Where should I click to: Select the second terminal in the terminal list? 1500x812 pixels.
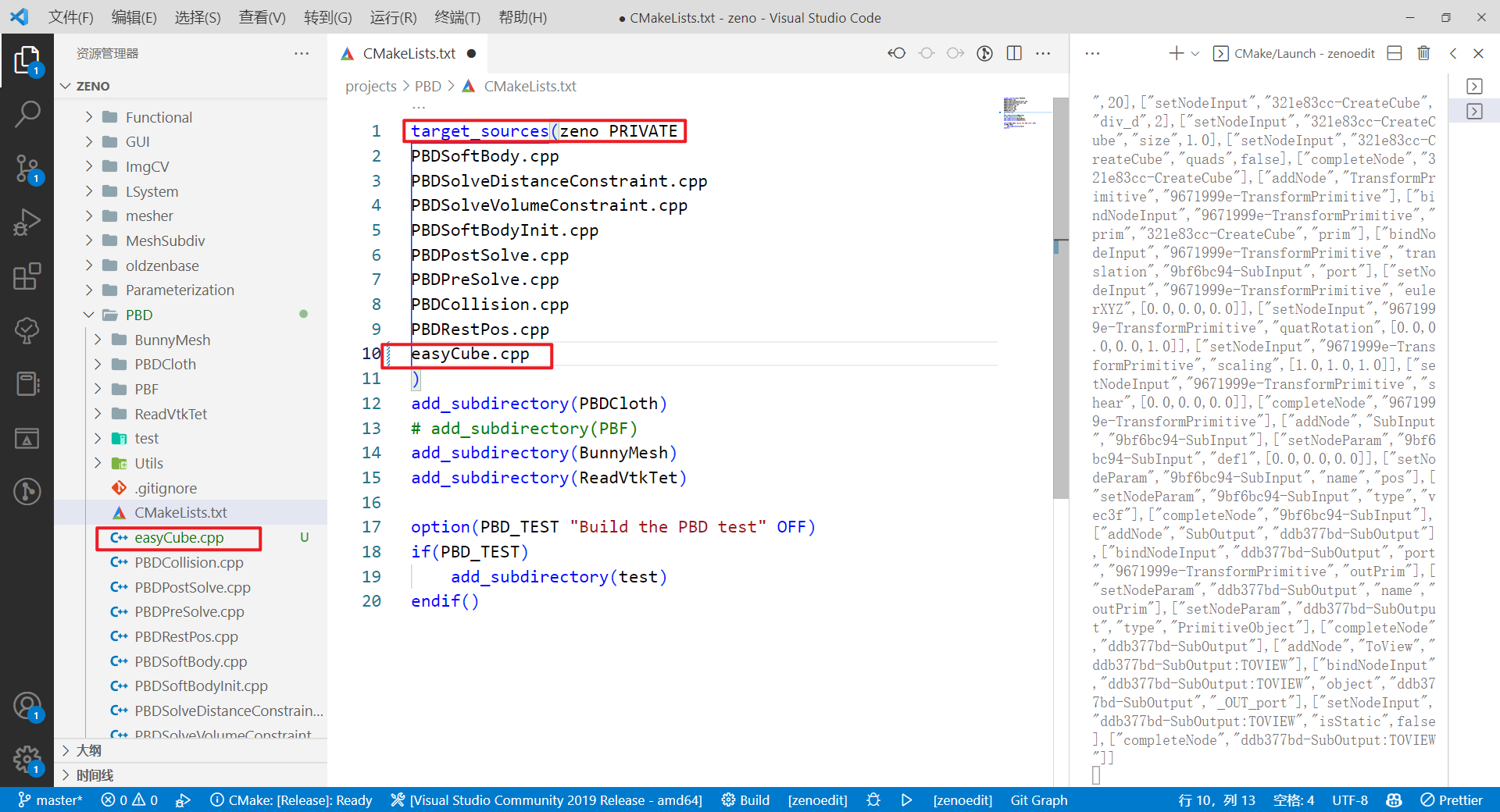pyautogui.click(x=1474, y=111)
